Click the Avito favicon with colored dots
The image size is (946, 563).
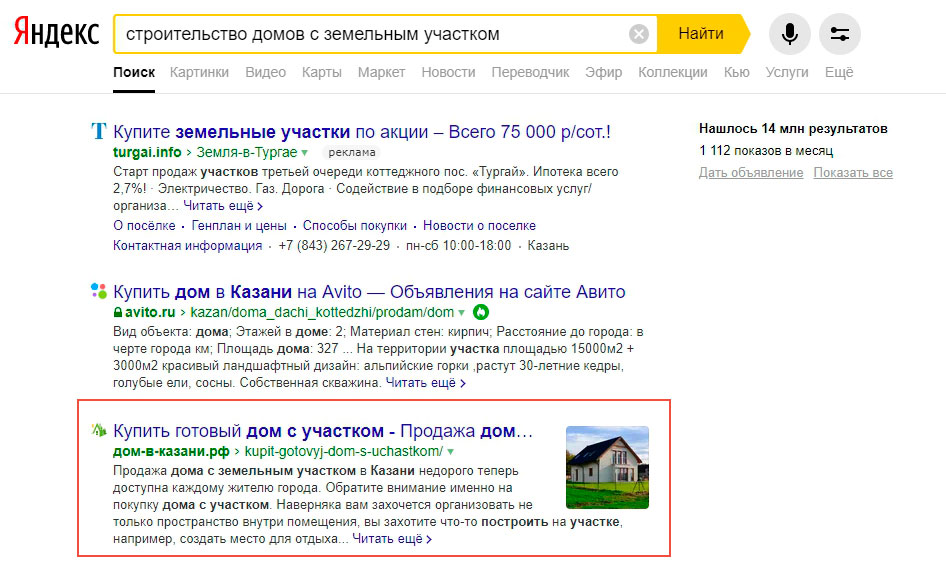pyautogui.click(x=98, y=291)
